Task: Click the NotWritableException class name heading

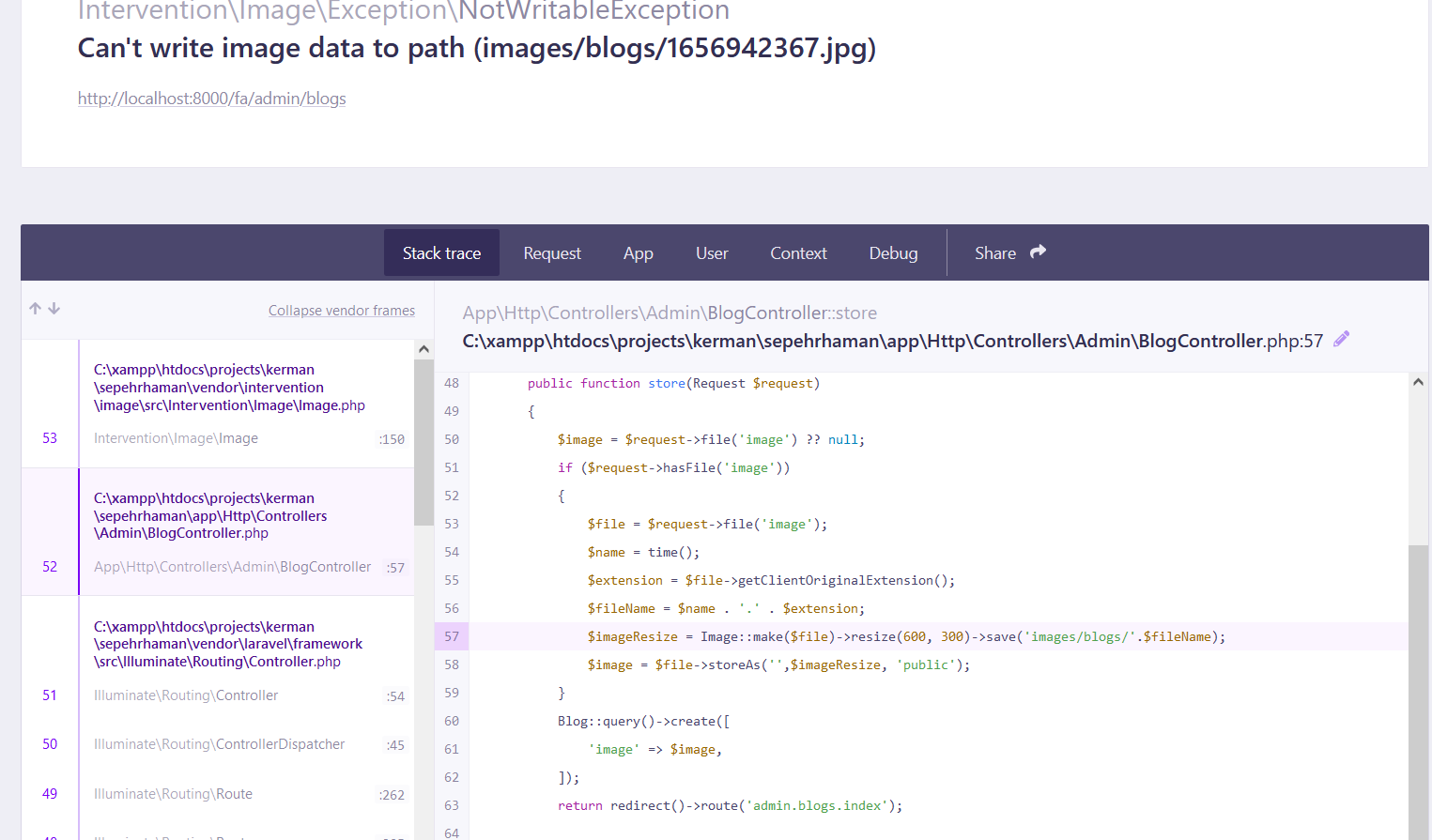Action: click(593, 11)
